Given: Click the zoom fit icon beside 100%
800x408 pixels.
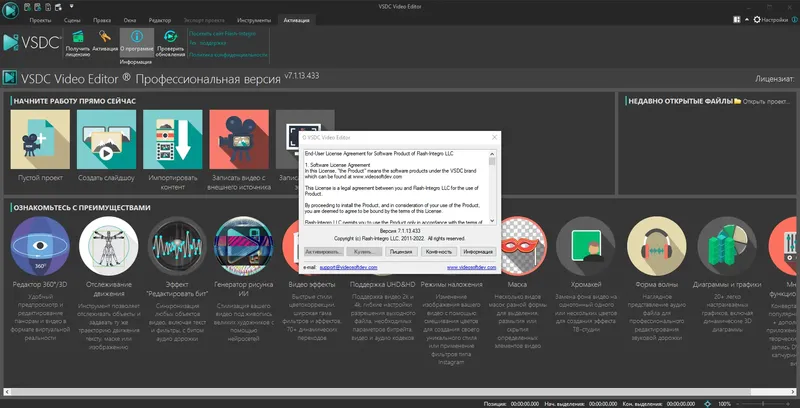Looking at the screenshot, I should point(708,404).
